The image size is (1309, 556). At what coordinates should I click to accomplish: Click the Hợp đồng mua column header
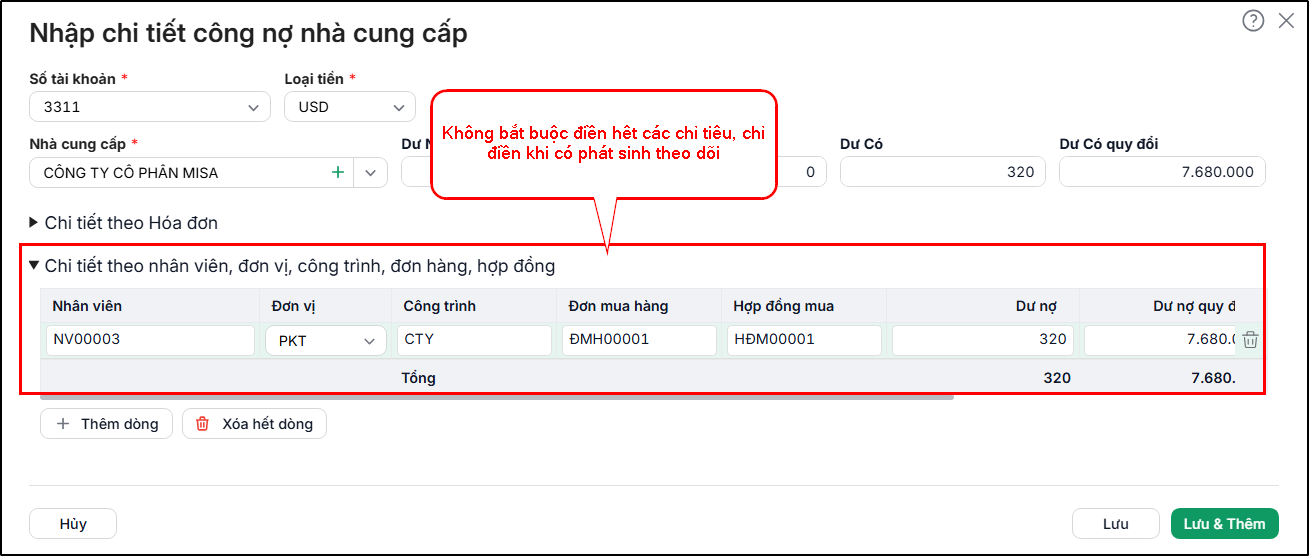(804, 306)
